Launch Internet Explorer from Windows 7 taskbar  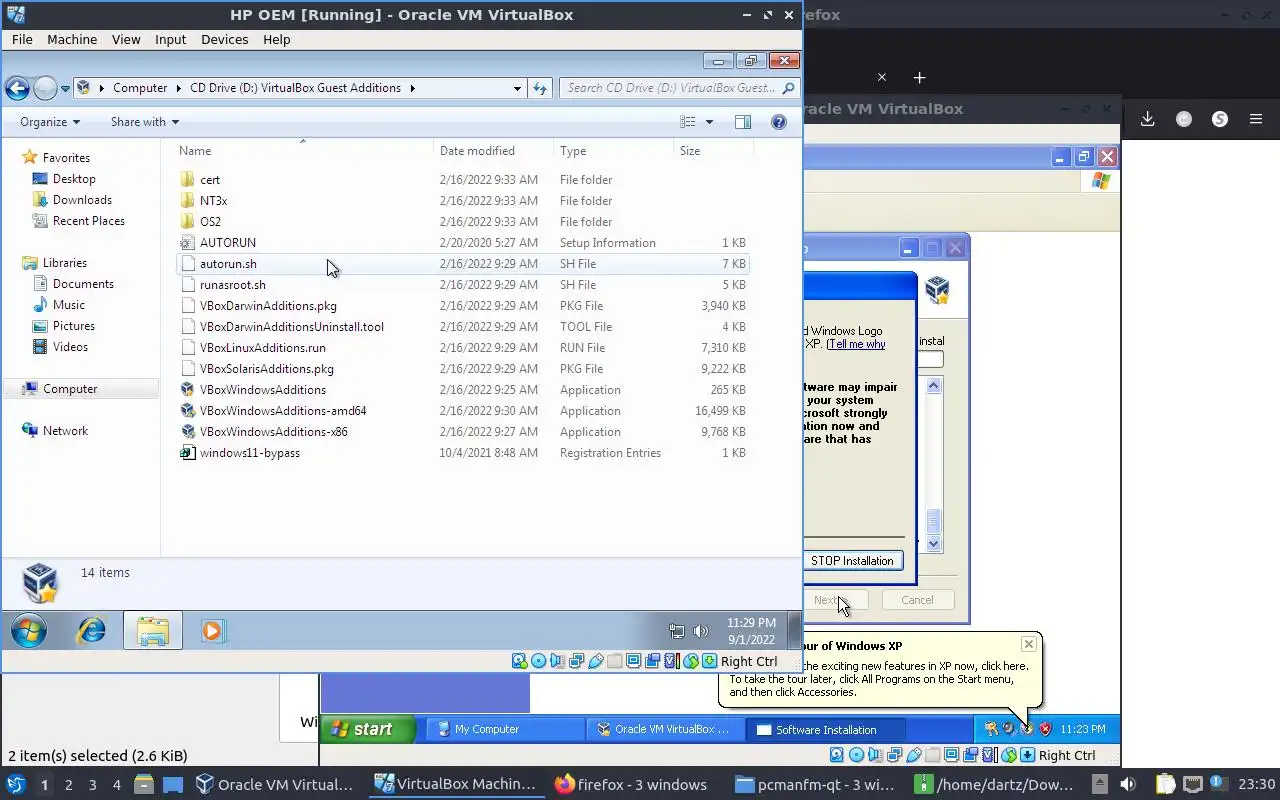[92, 631]
